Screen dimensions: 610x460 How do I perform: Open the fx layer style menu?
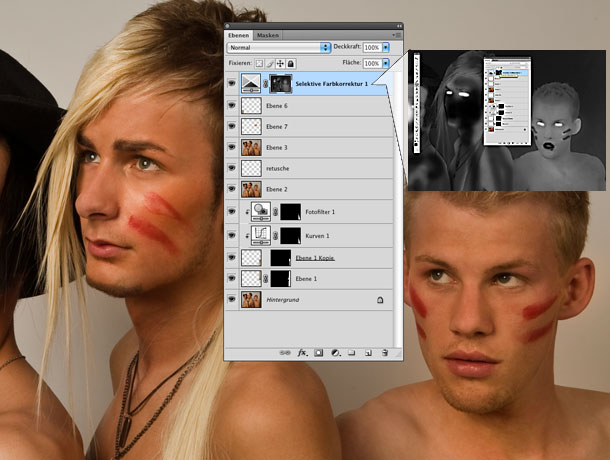302,353
